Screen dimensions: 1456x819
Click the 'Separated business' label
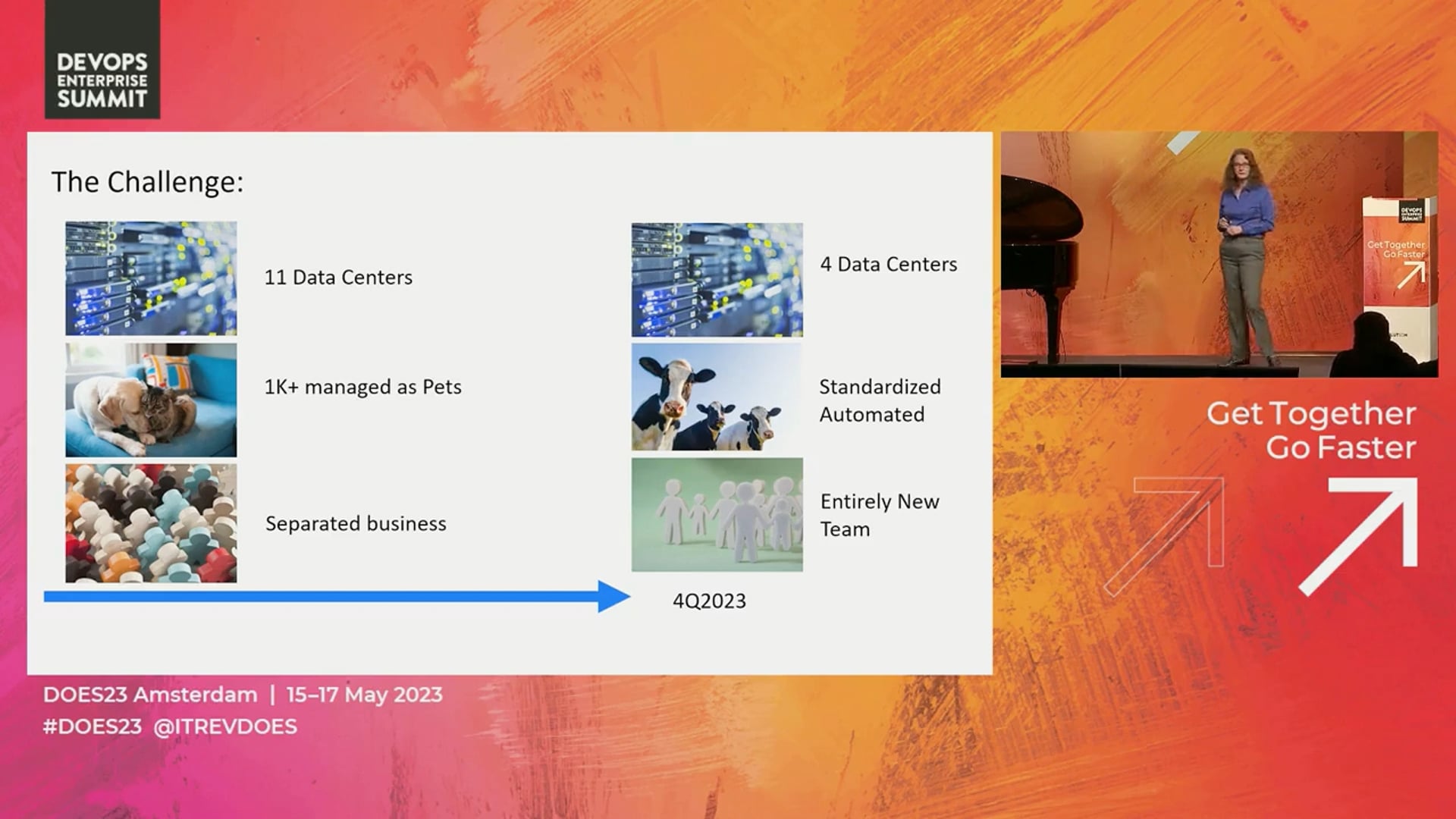pos(356,523)
